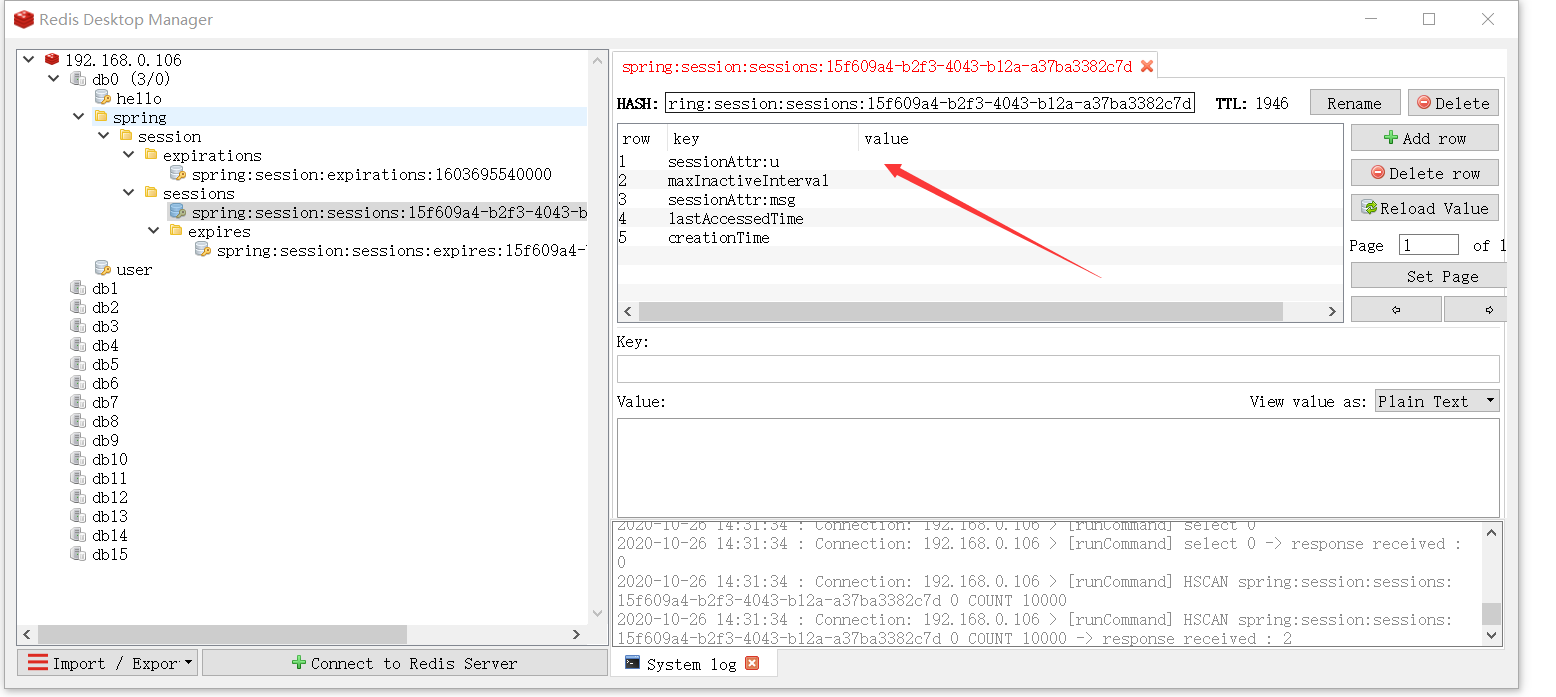Focus the Page number field

tap(1428, 245)
